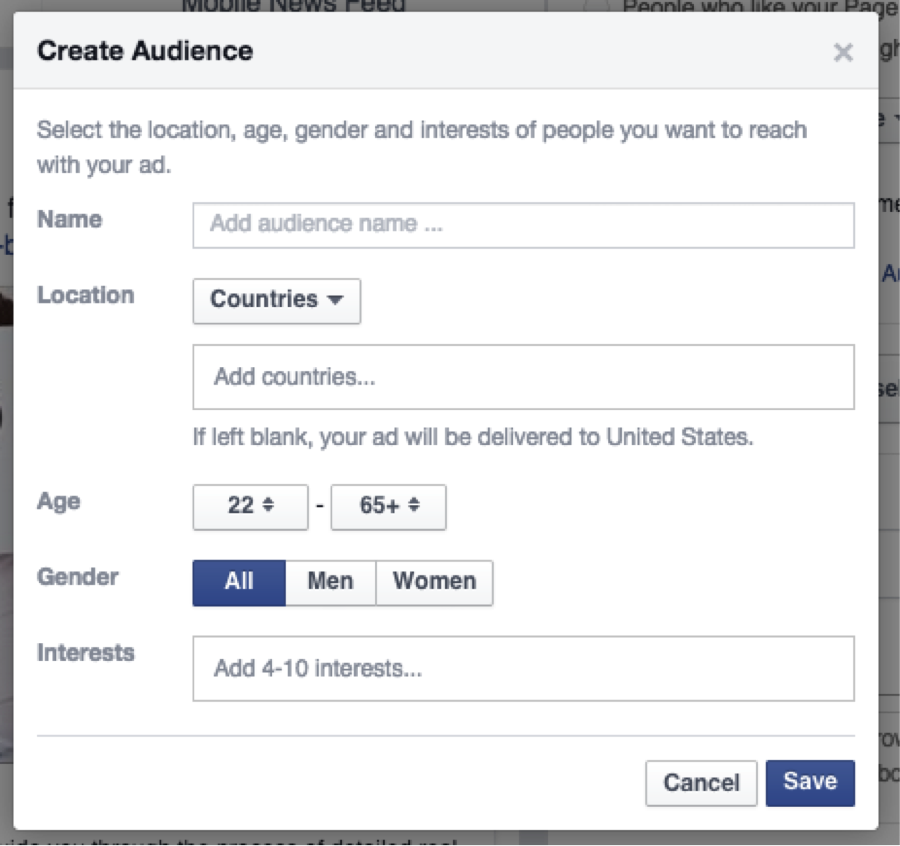This screenshot has width=900, height=846.
Task: Click the United States default delivery hint
Action: pos(473,438)
